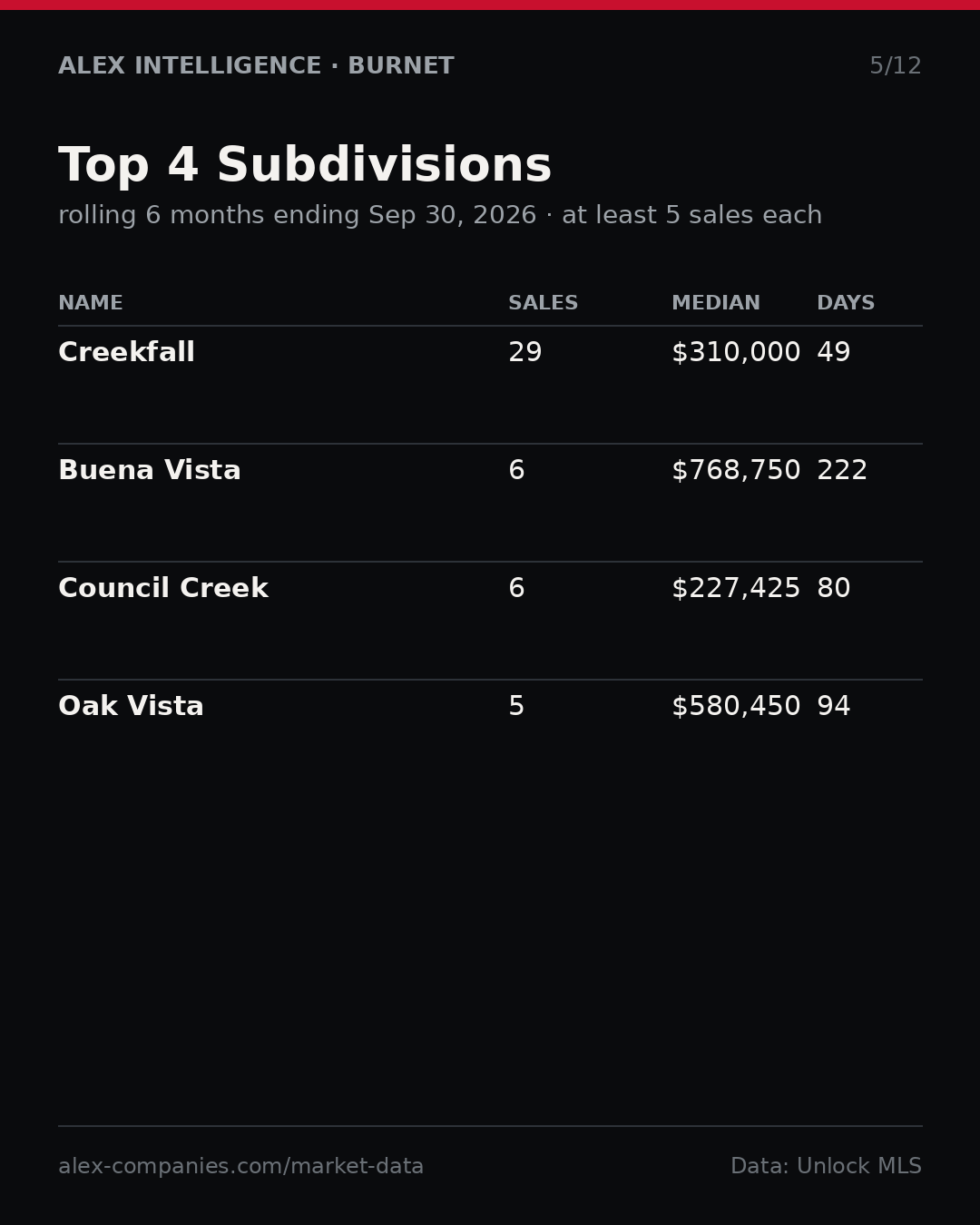Image resolution: width=980 pixels, height=1225 pixels.
Task: Open the Creekfall subdivision row
Action: (x=490, y=385)
